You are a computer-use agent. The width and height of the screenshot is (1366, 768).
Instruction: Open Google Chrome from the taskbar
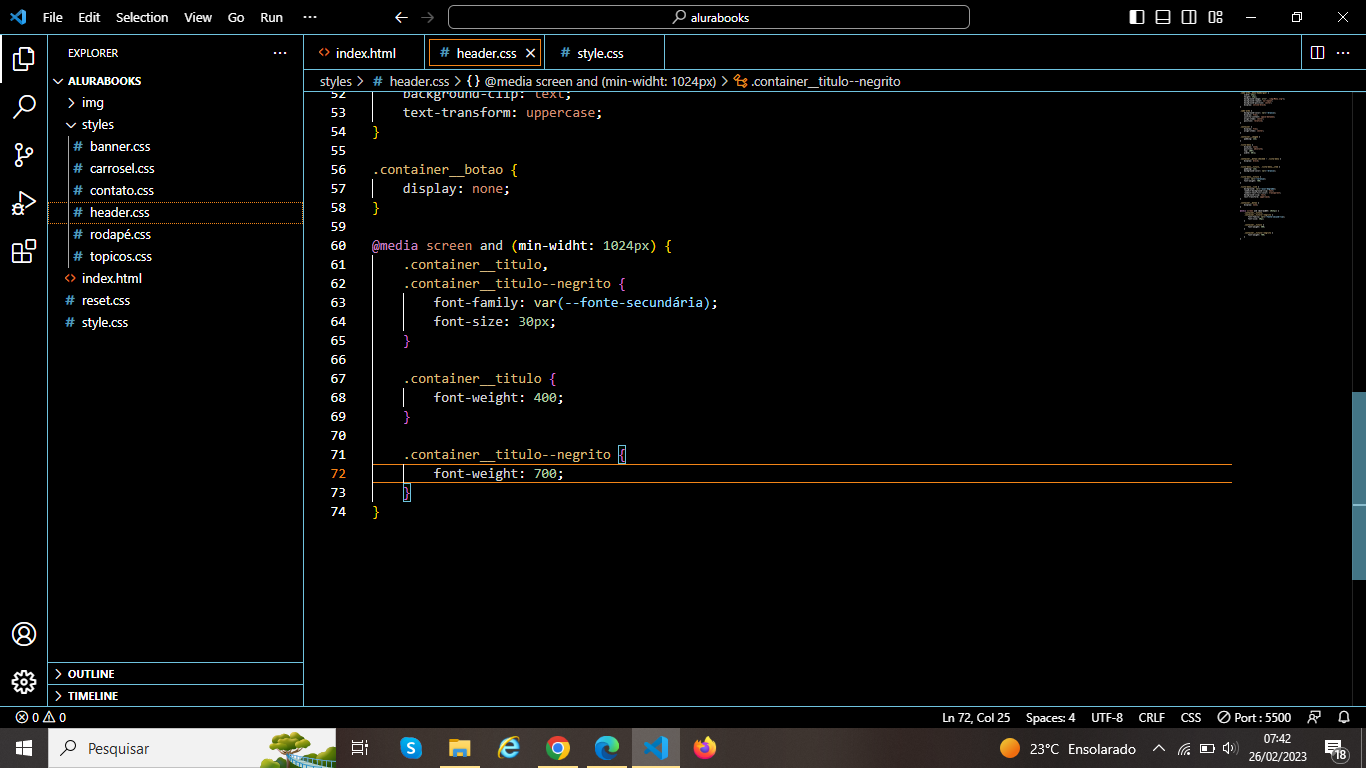point(558,748)
